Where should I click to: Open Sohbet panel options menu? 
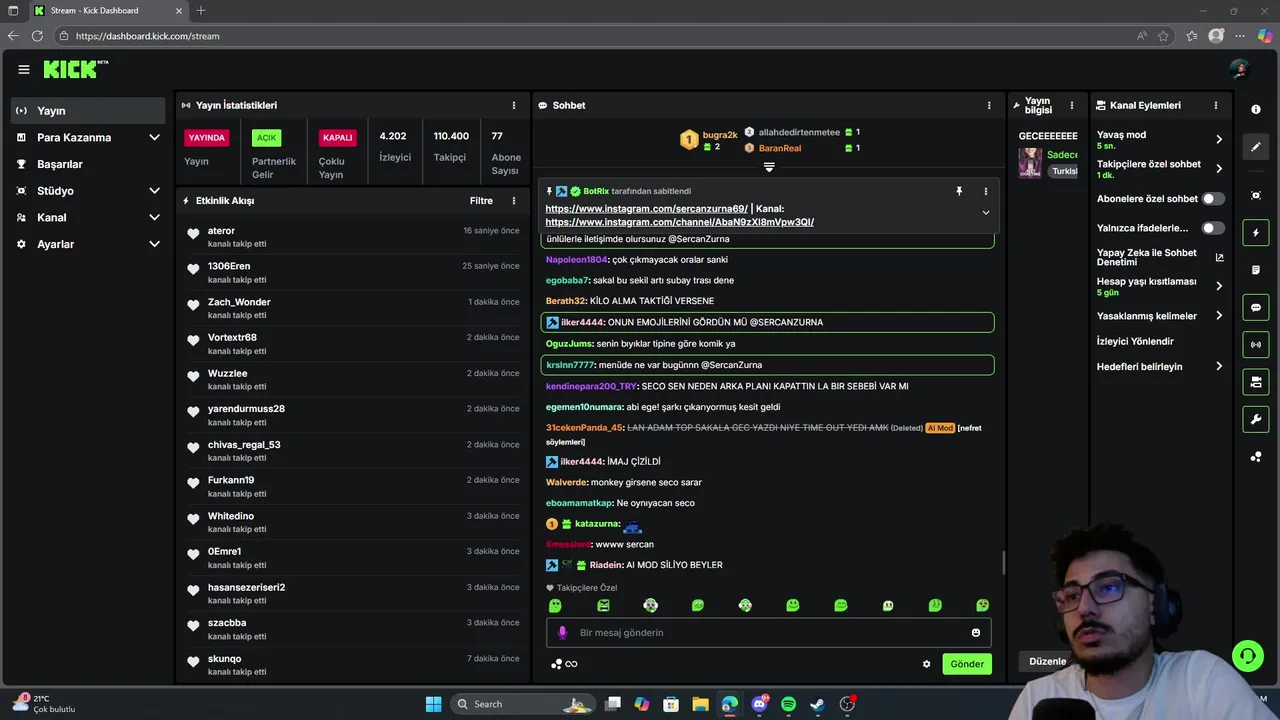989,105
